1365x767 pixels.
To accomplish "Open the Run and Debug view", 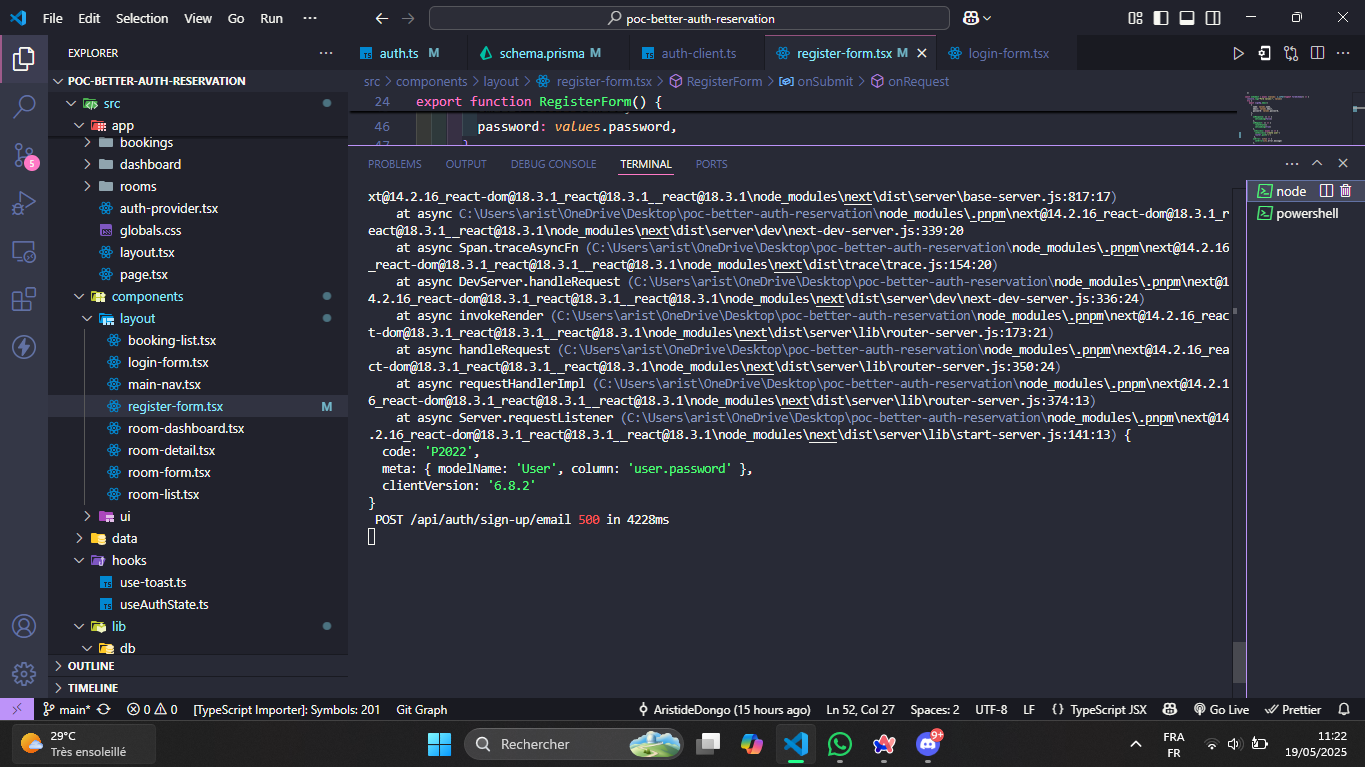I will pyautogui.click(x=24, y=204).
